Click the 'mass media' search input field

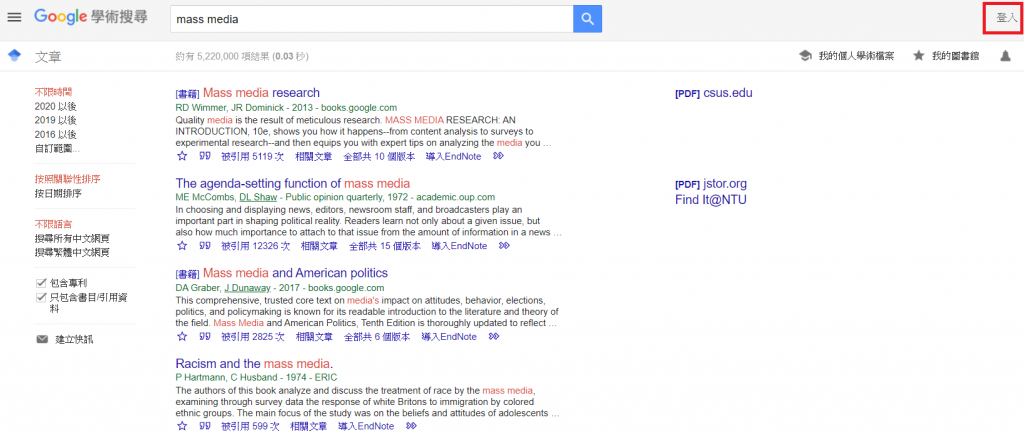point(371,19)
